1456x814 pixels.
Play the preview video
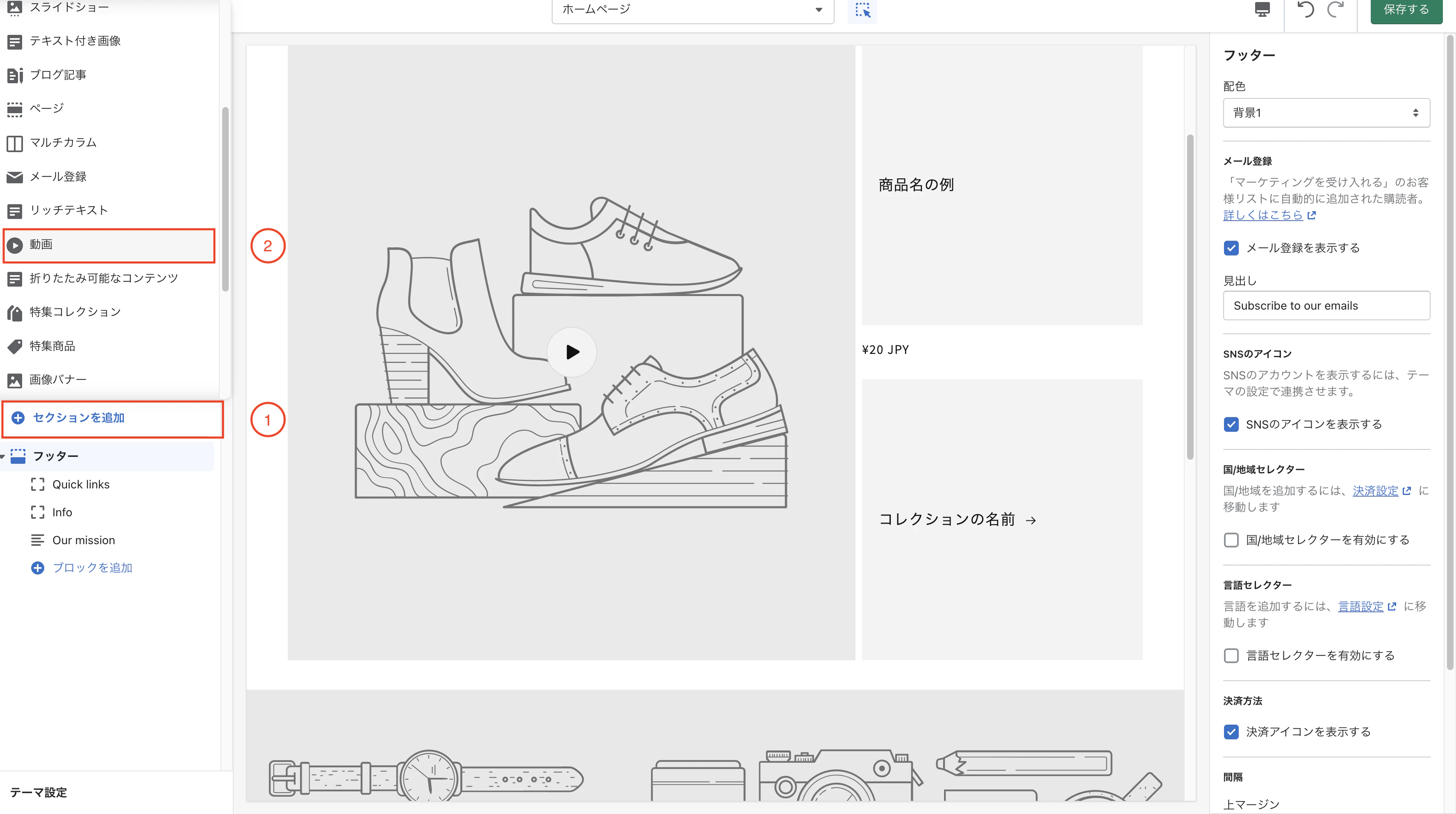571,352
